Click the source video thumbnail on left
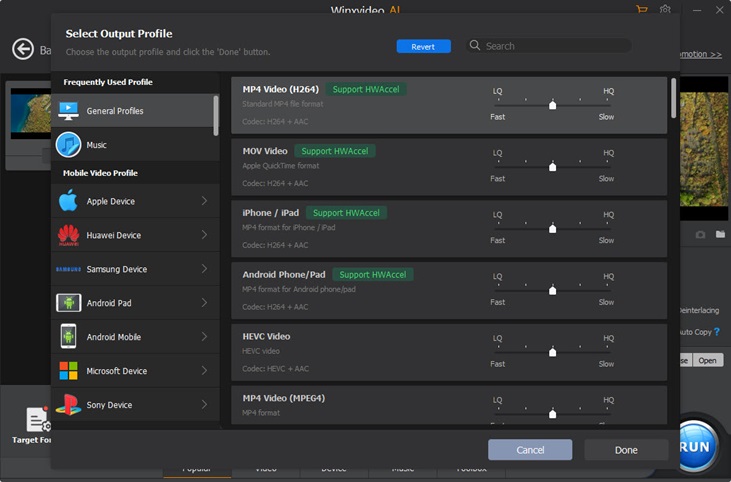Image resolution: width=731 pixels, height=482 pixels. click(31, 113)
